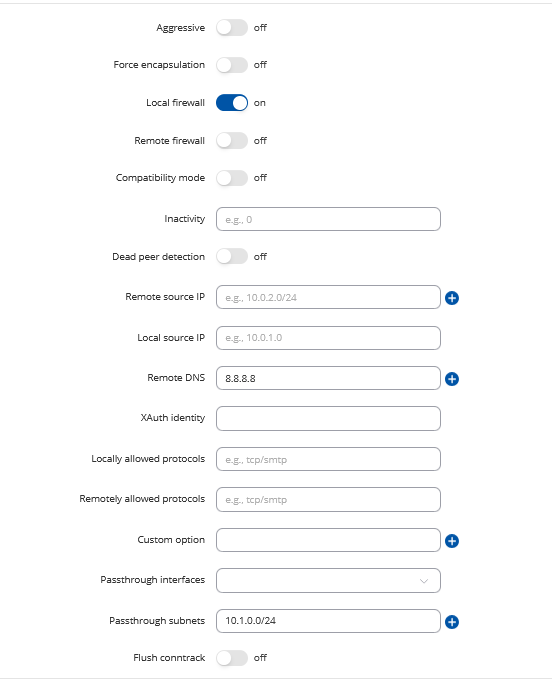Enable the Aggressive toggle
This screenshot has width=552, height=683.
(232, 28)
